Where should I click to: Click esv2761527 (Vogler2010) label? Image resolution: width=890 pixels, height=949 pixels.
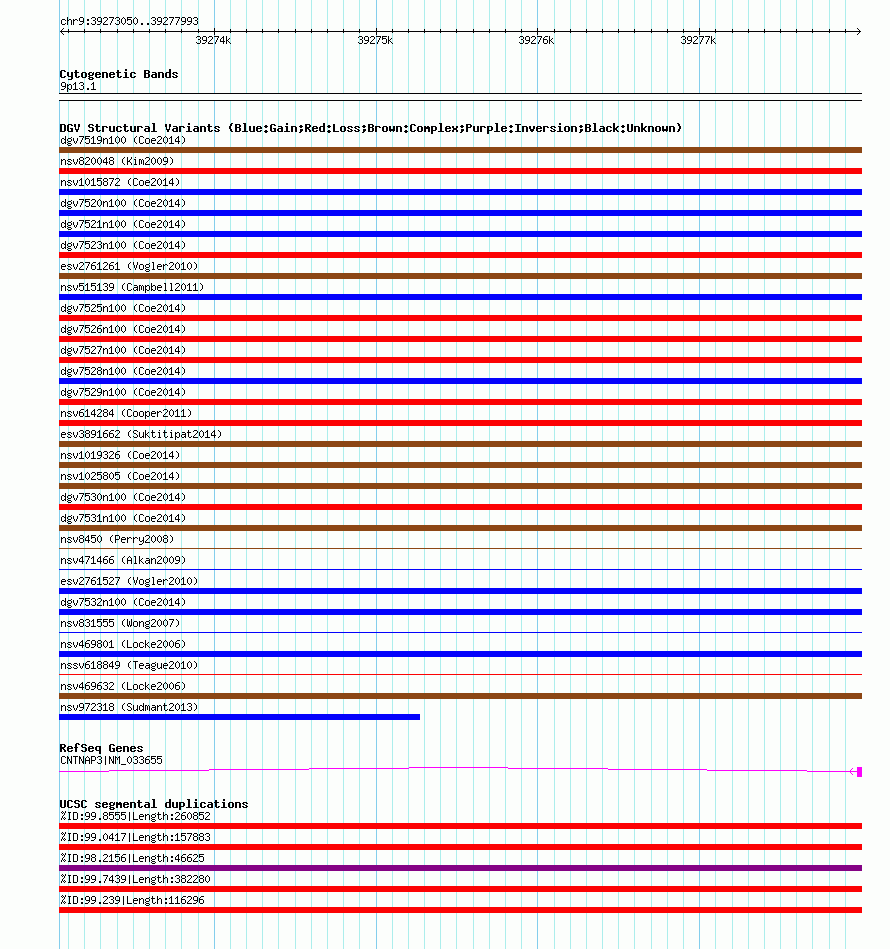click(129, 581)
